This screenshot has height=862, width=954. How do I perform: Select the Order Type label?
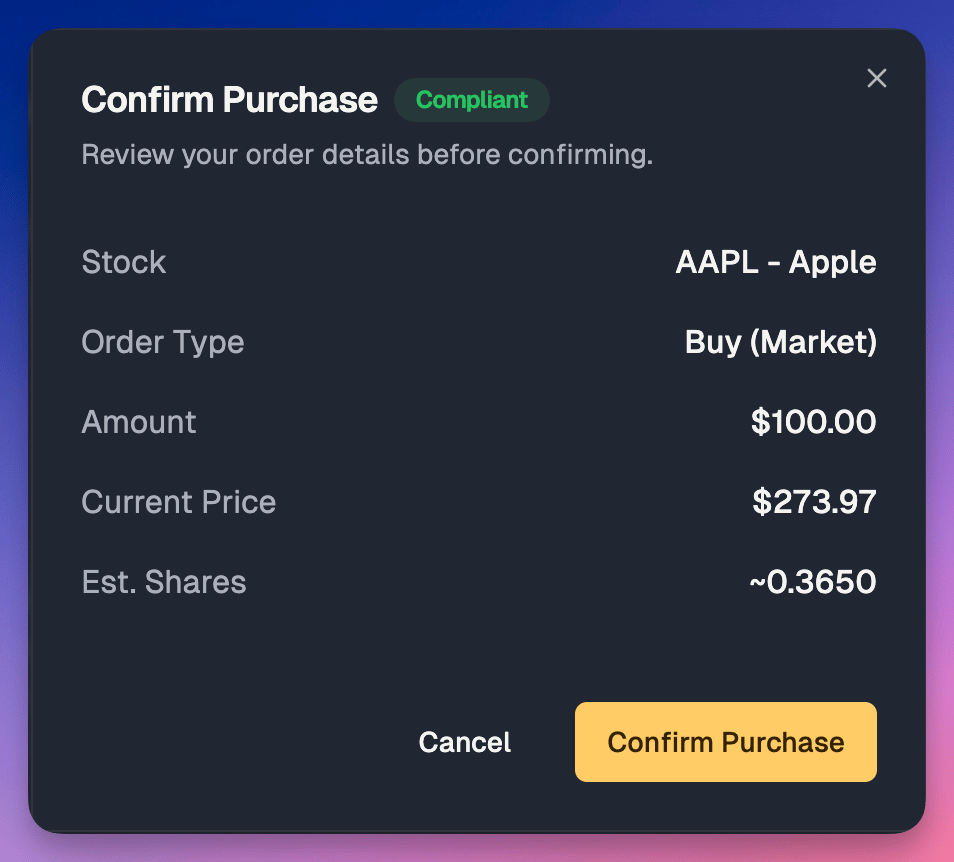tap(162, 342)
